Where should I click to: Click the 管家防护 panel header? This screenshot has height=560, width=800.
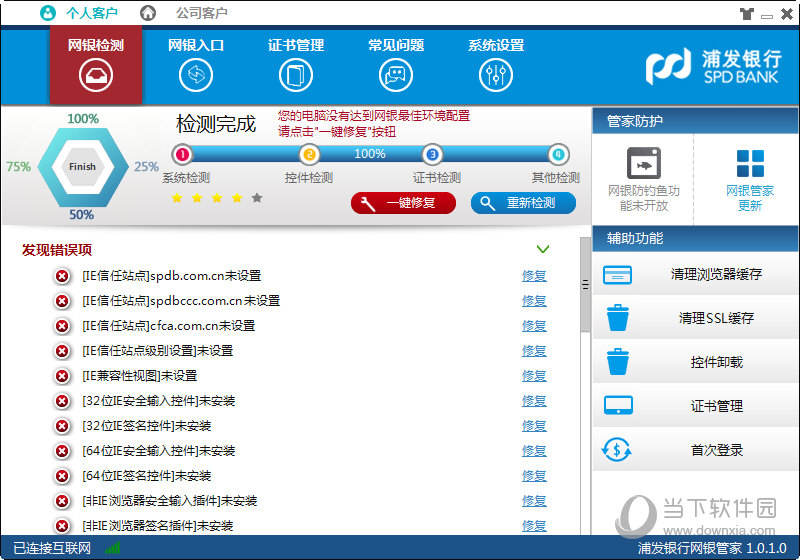(695, 121)
